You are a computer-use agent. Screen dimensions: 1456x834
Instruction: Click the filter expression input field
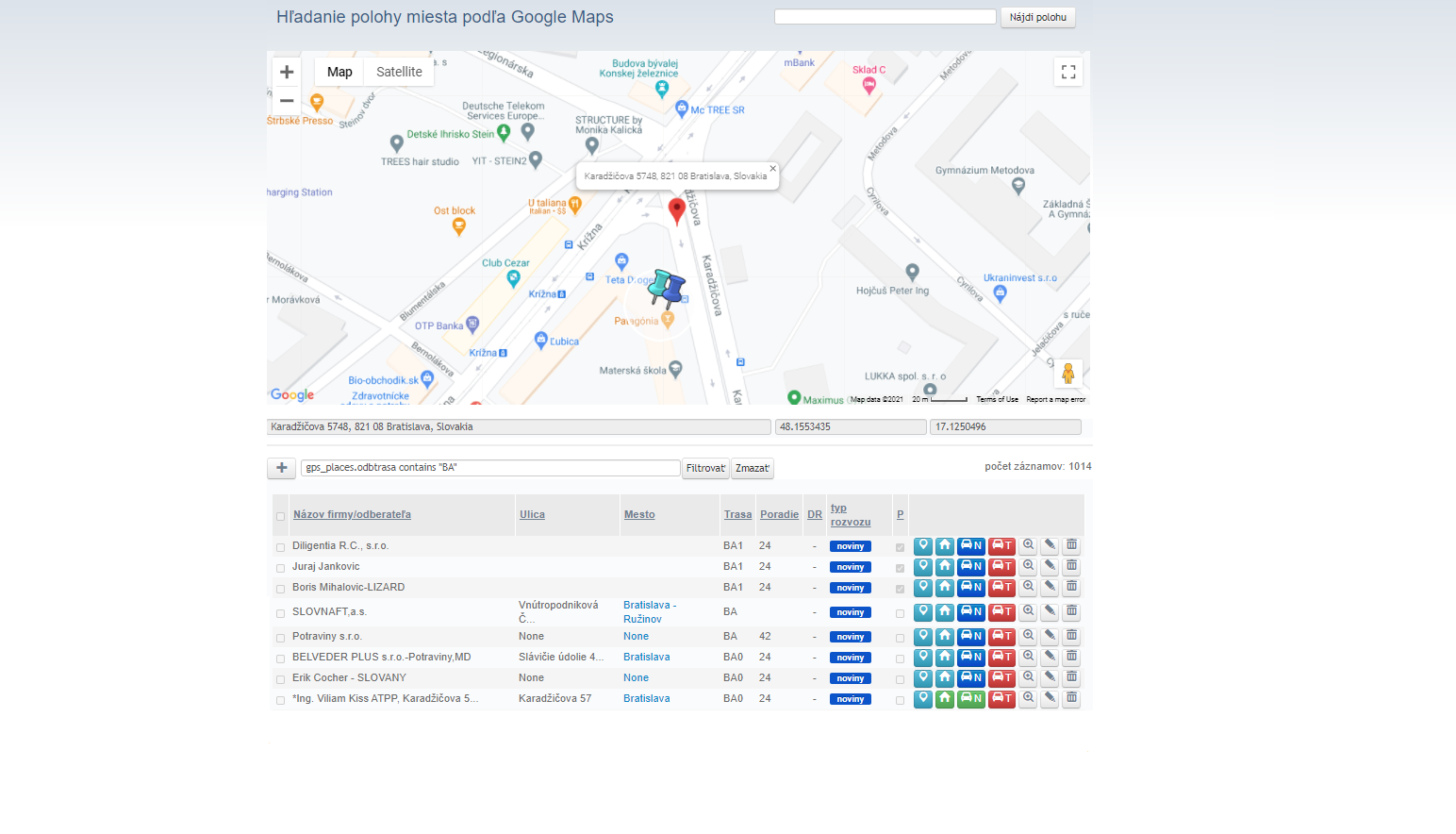coord(490,468)
